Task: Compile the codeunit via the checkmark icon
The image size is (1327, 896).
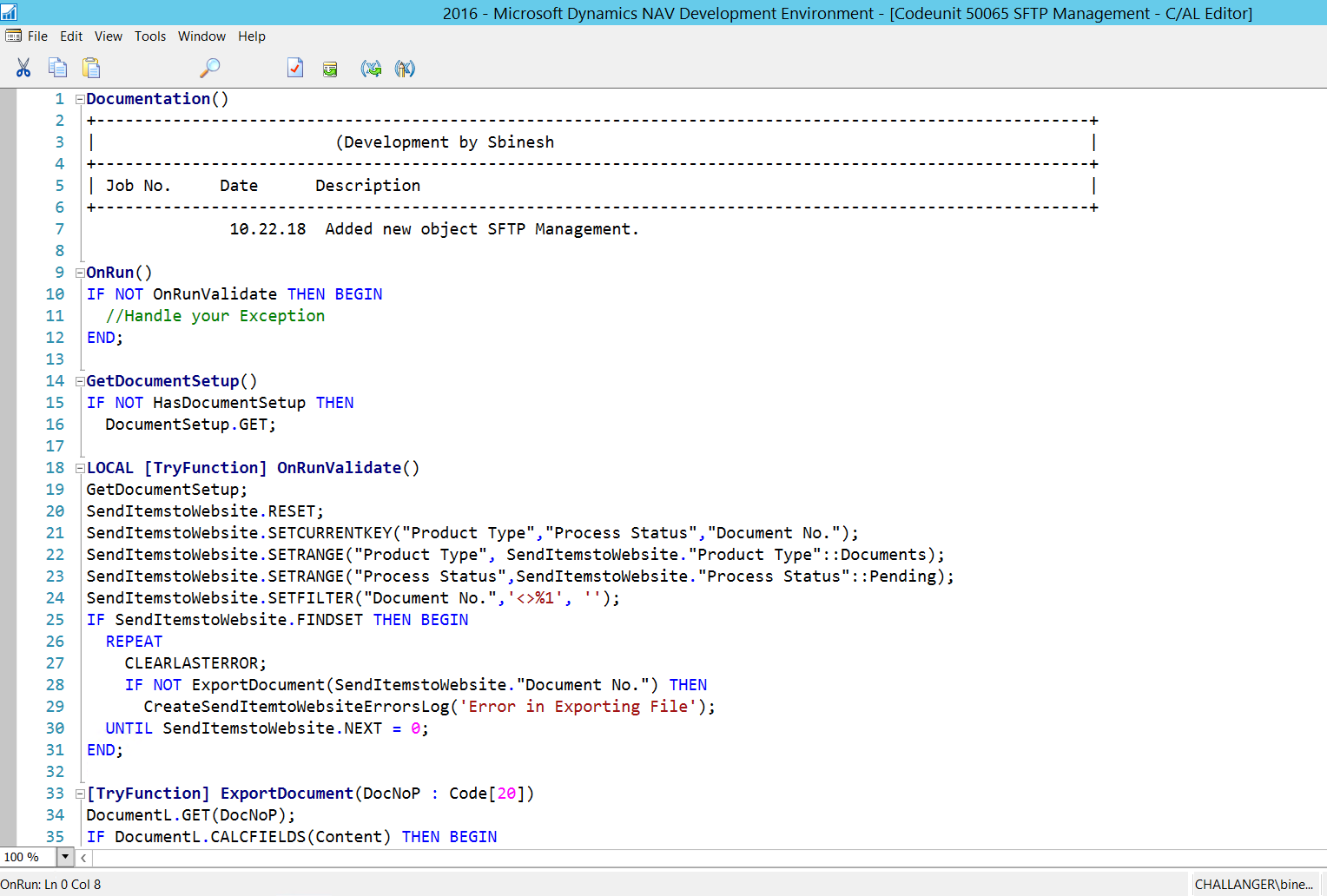Action: [295, 68]
